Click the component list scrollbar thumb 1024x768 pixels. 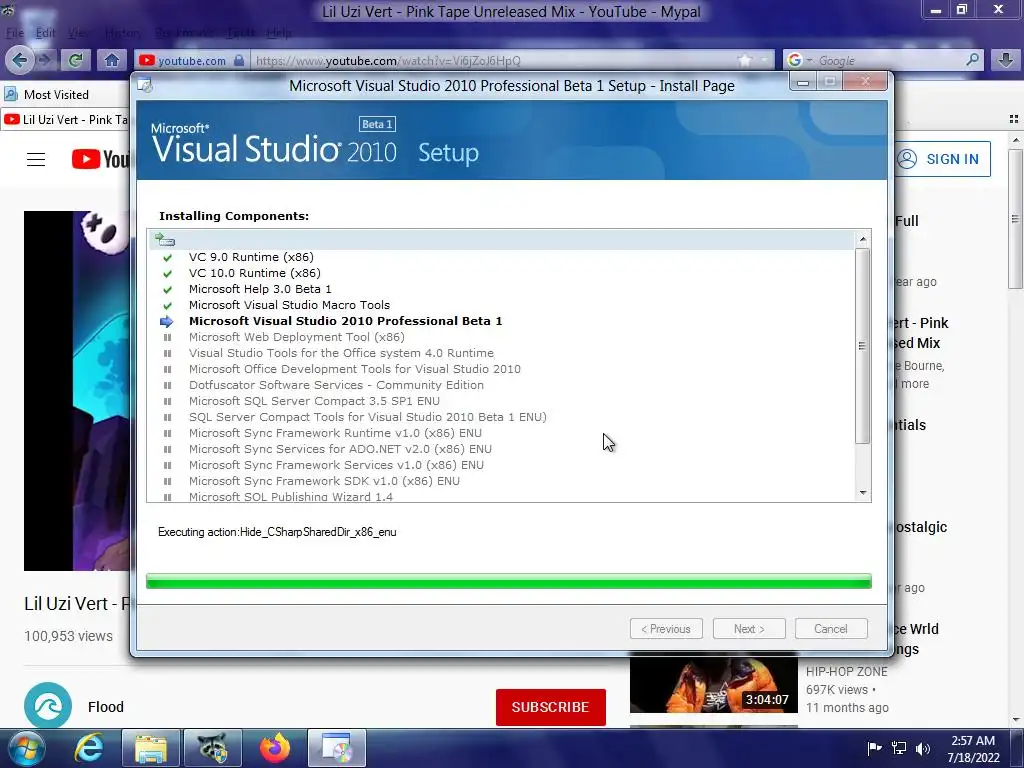pyautogui.click(x=863, y=345)
